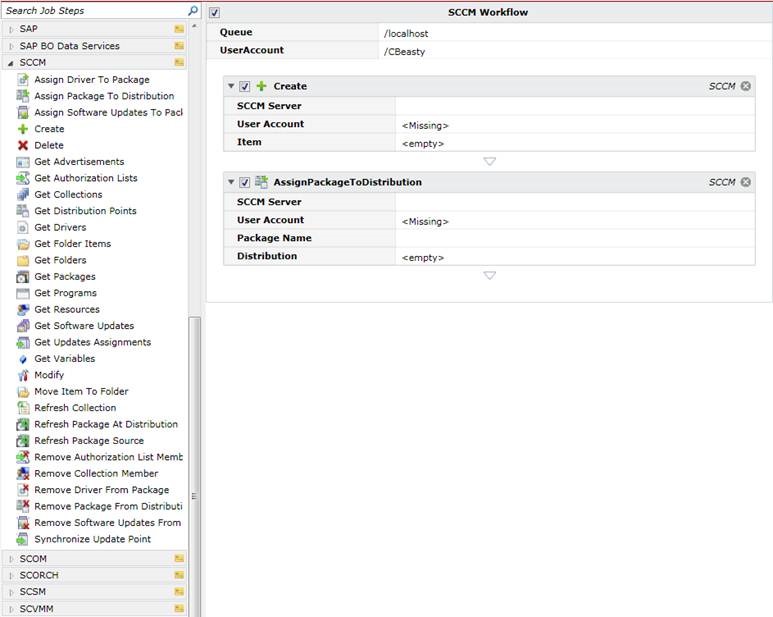This screenshot has width=773, height=617.
Task: Click the Get Advertisements icon
Action: (23, 162)
